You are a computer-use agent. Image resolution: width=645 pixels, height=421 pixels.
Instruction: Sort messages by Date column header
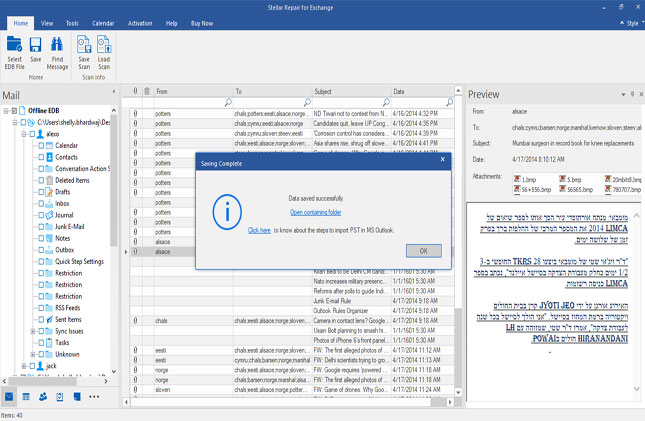tap(422, 91)
